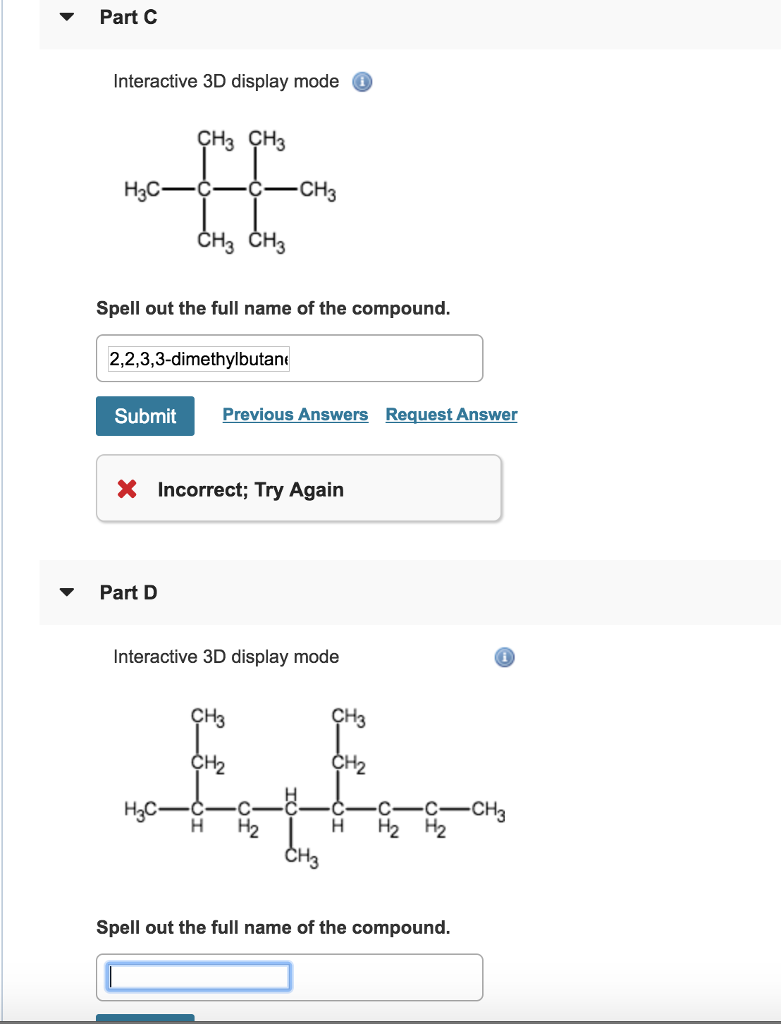The image size is (781, 1024).
Task: Click the Part C molecule structure diagram
Action: [x=231, y=191]
